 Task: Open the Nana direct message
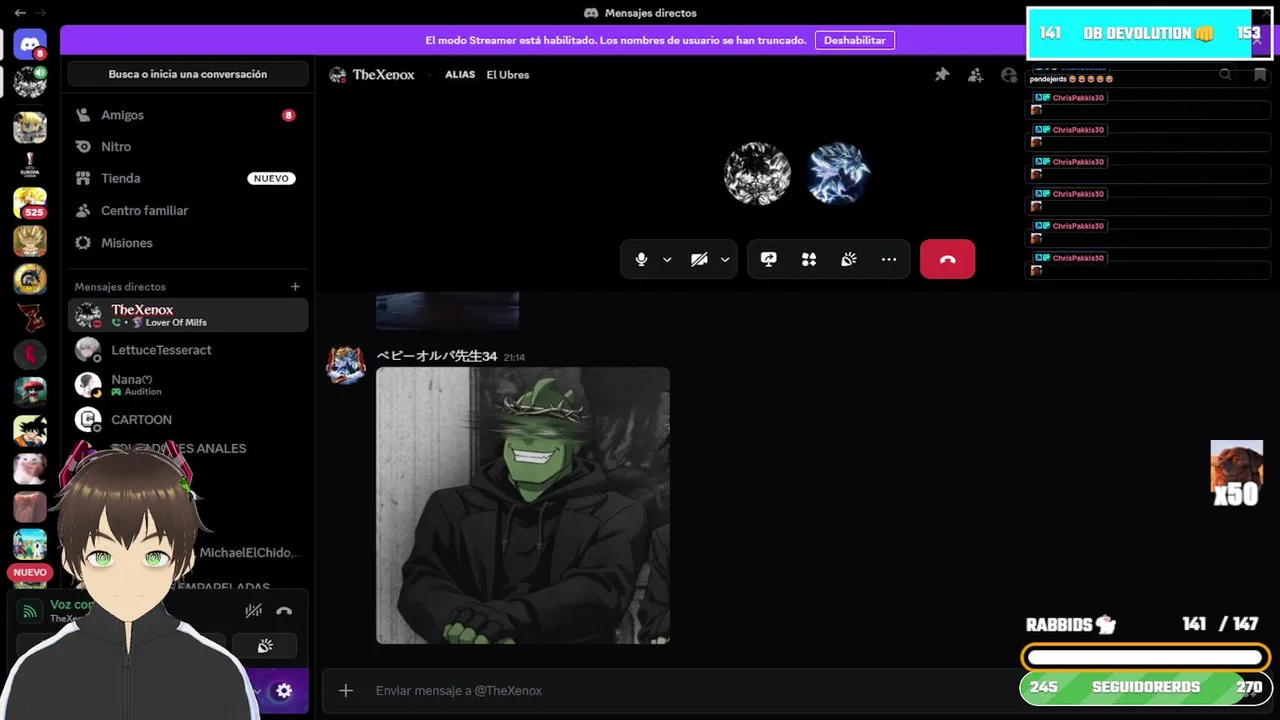188,385
